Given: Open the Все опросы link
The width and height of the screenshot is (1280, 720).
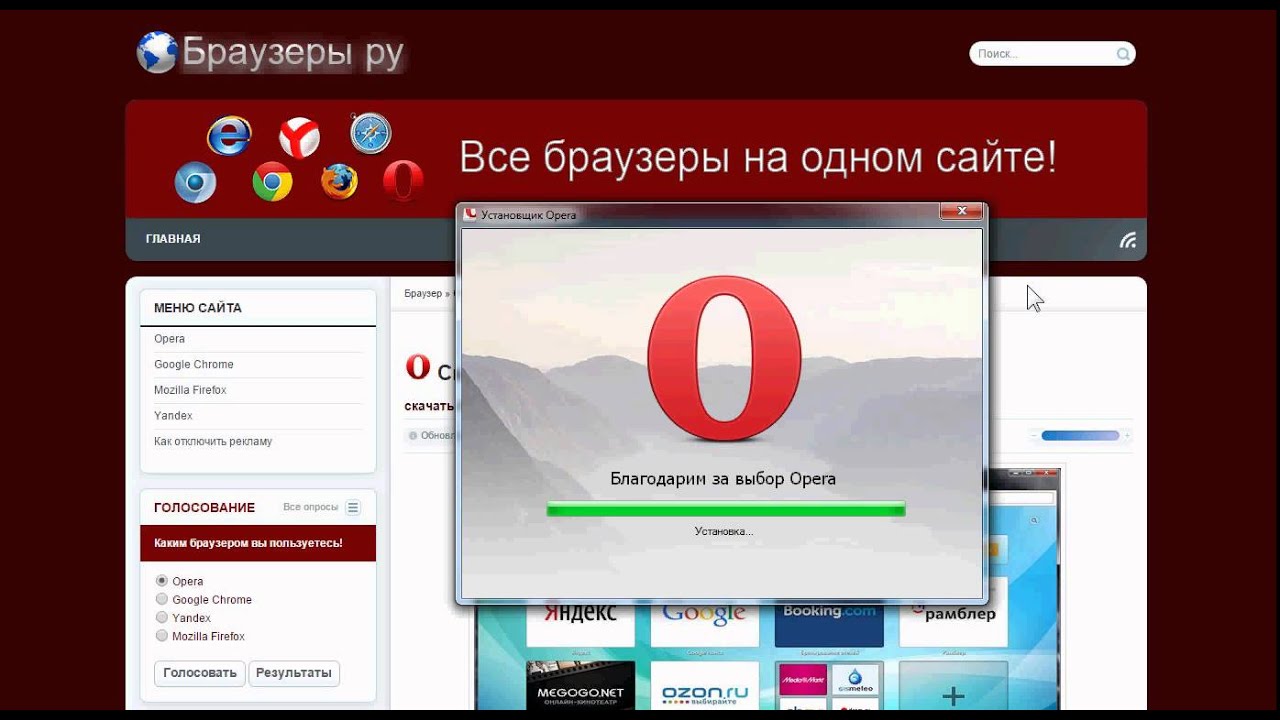Looking at the screenshot, I should click(311, 508).
